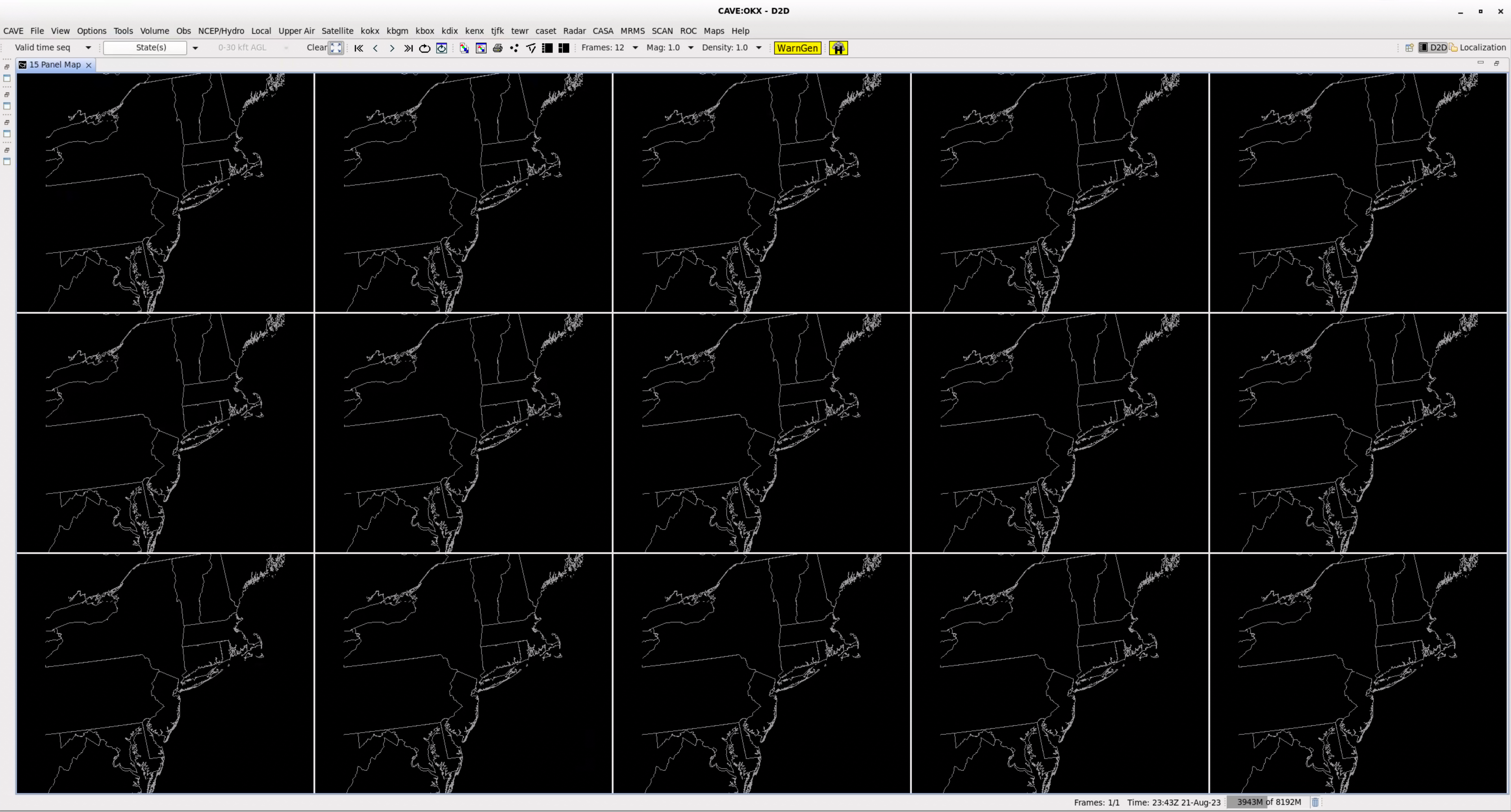The image size is (1511, 812).
Task: Click the printer icon in toolbar
Action: [497, 48]
